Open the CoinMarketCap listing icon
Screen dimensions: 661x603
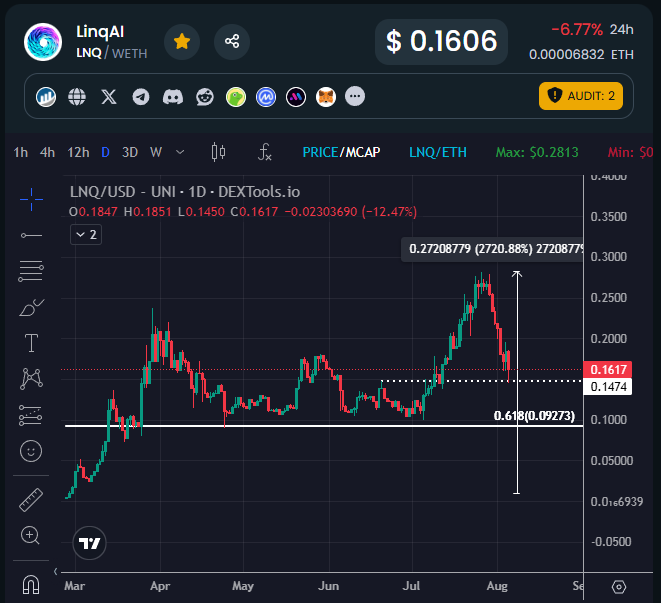(266, 97)
